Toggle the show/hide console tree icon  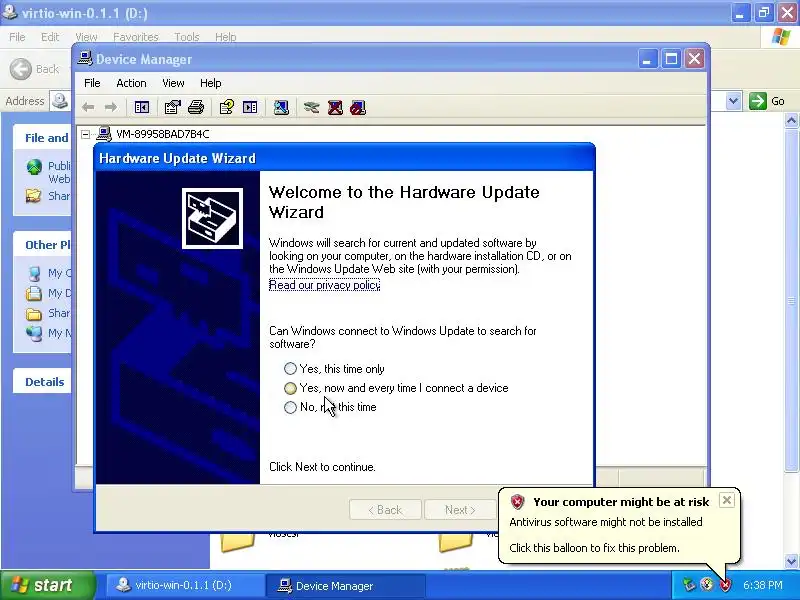[142, 107]
